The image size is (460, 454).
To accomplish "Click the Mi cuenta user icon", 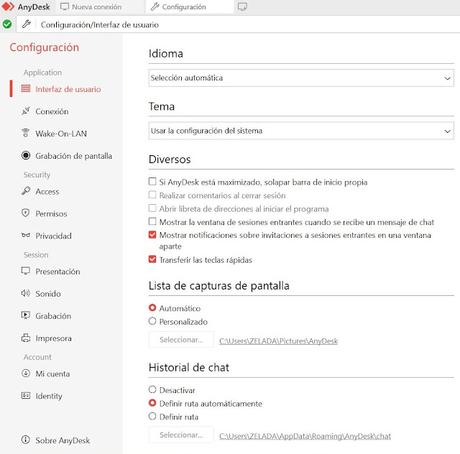I will [x=26, y=373].
